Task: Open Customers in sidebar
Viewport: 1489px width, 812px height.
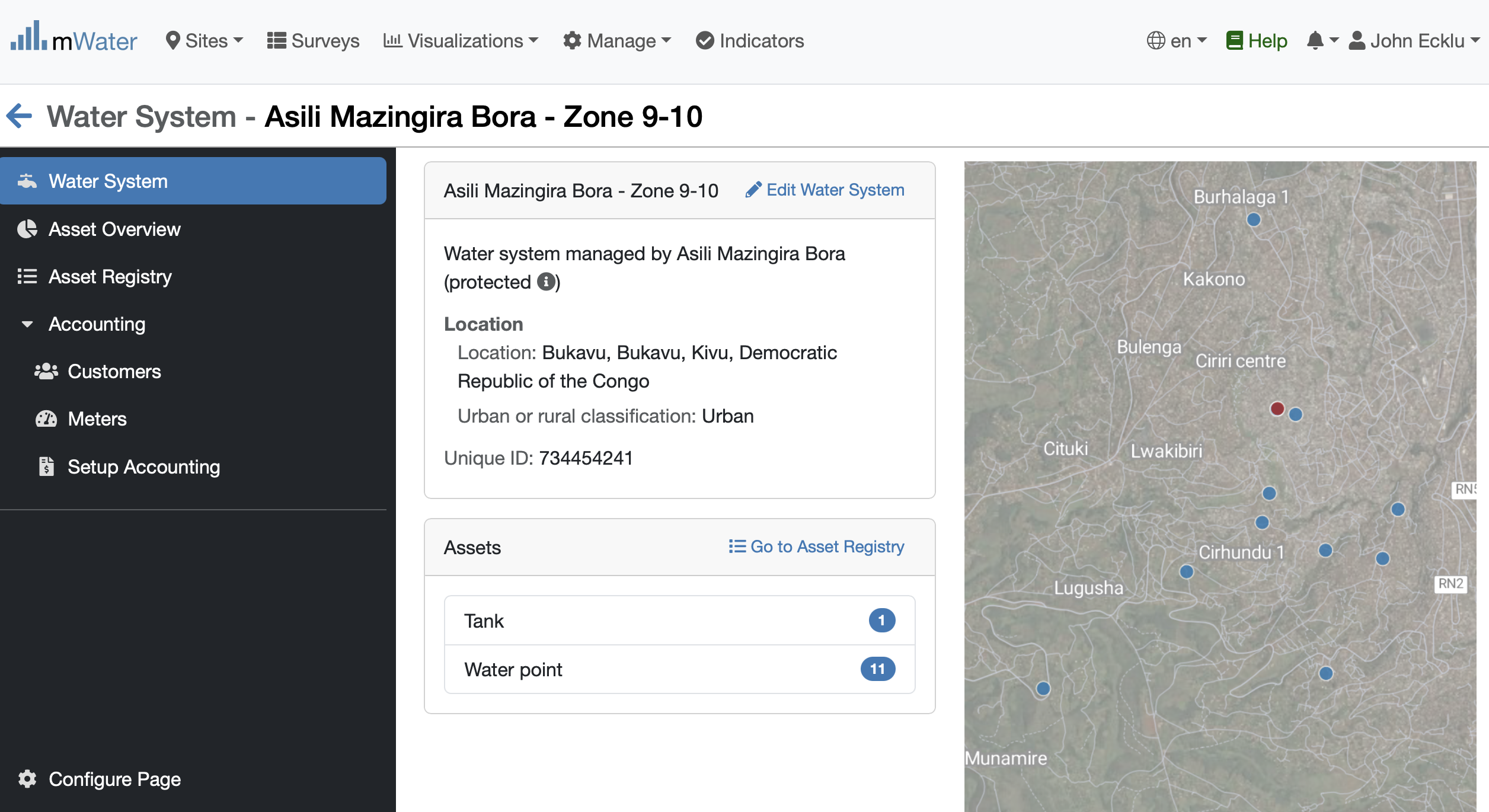Action: [193, 371]
